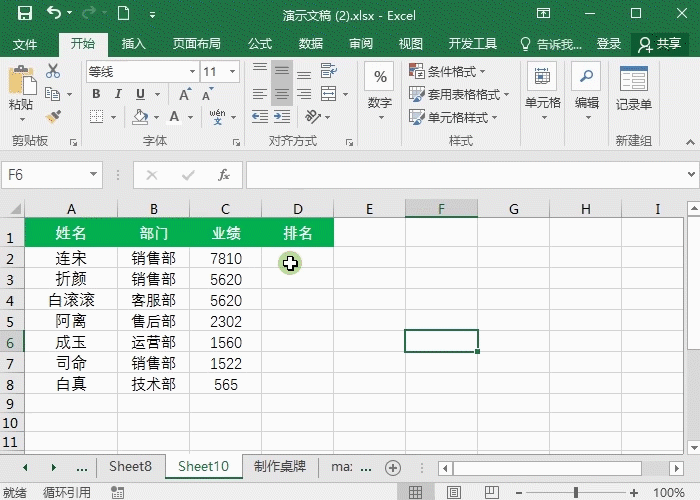This screenshot has width=700, height=500.
Task: Click the text Orientation icon
Action: 313,117
